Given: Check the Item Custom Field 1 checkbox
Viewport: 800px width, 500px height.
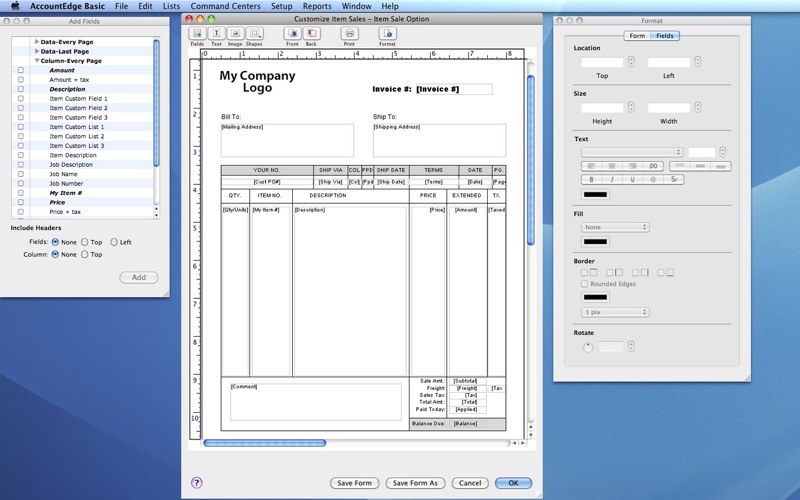Looking at the screenshot, I should coord(21,98).
